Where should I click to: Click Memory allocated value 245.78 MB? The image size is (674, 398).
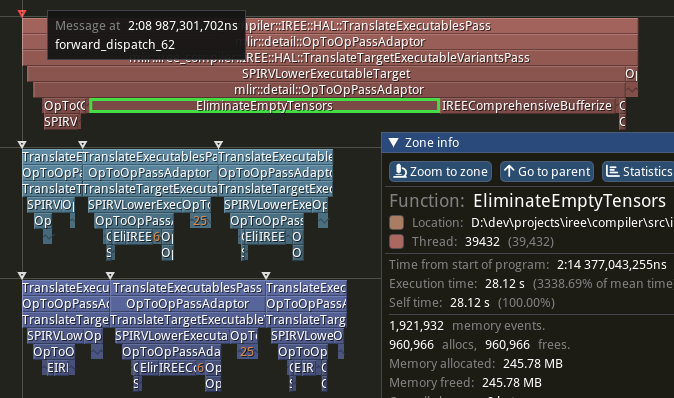(x=533, y=364)
